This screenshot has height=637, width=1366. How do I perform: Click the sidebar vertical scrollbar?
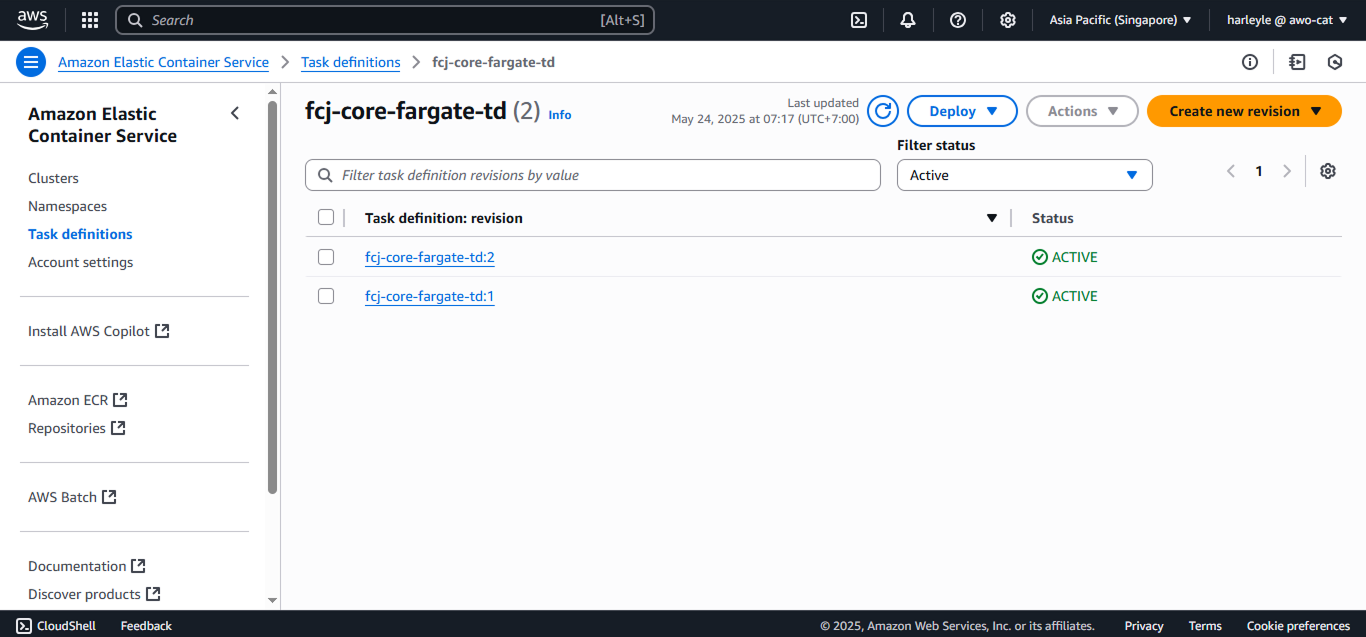point(273,296)
